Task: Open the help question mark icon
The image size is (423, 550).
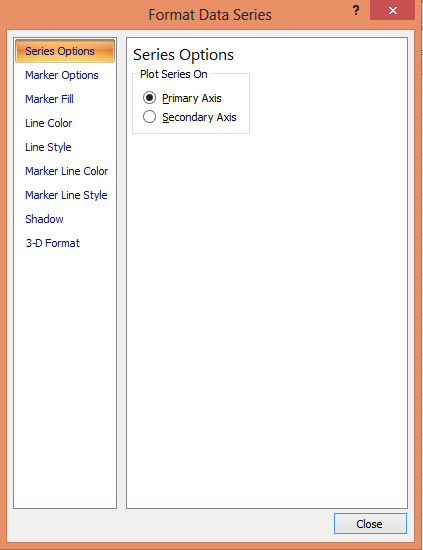Action: pos(356,10)
